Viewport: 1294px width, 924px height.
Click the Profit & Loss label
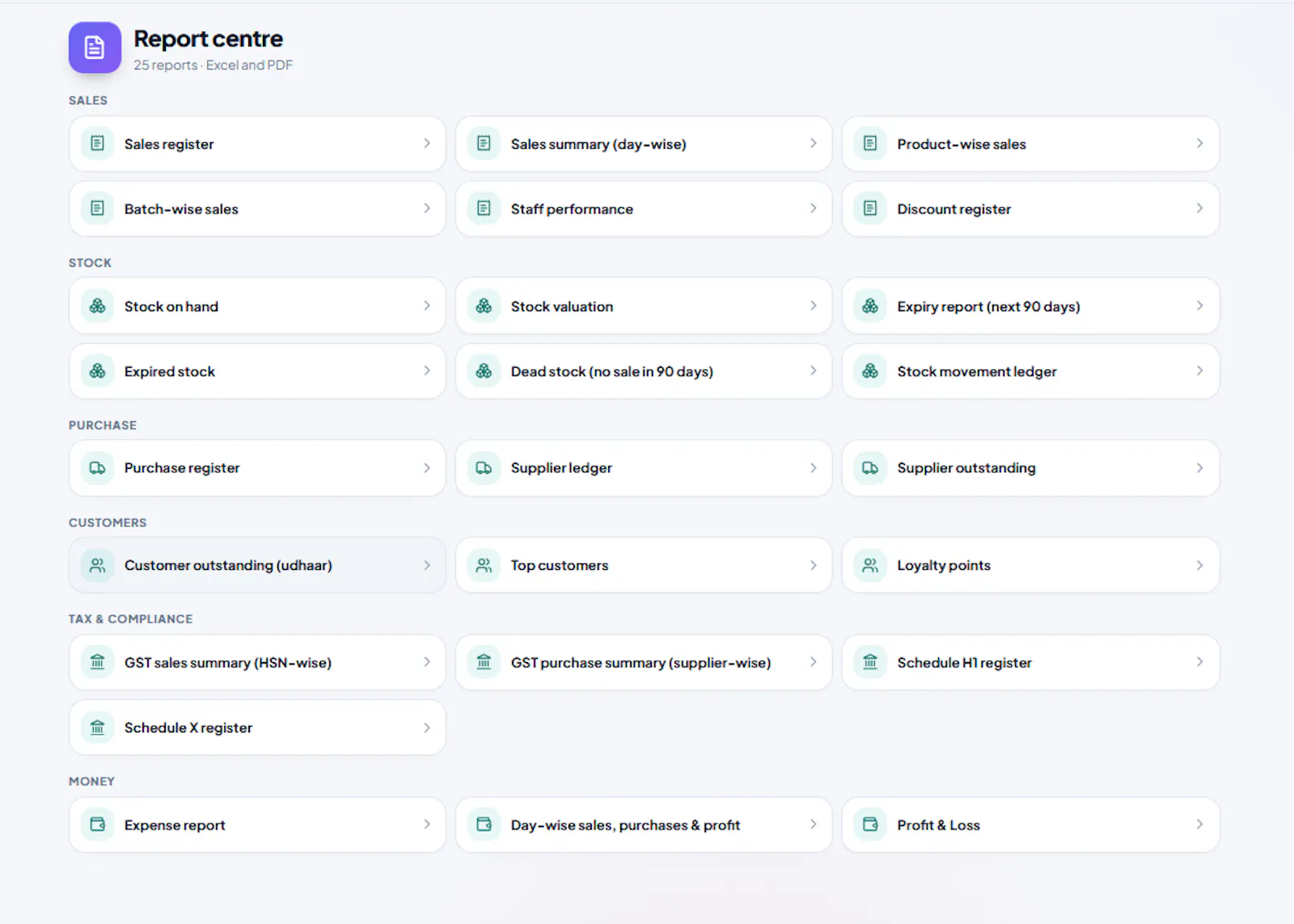(938, 825)
